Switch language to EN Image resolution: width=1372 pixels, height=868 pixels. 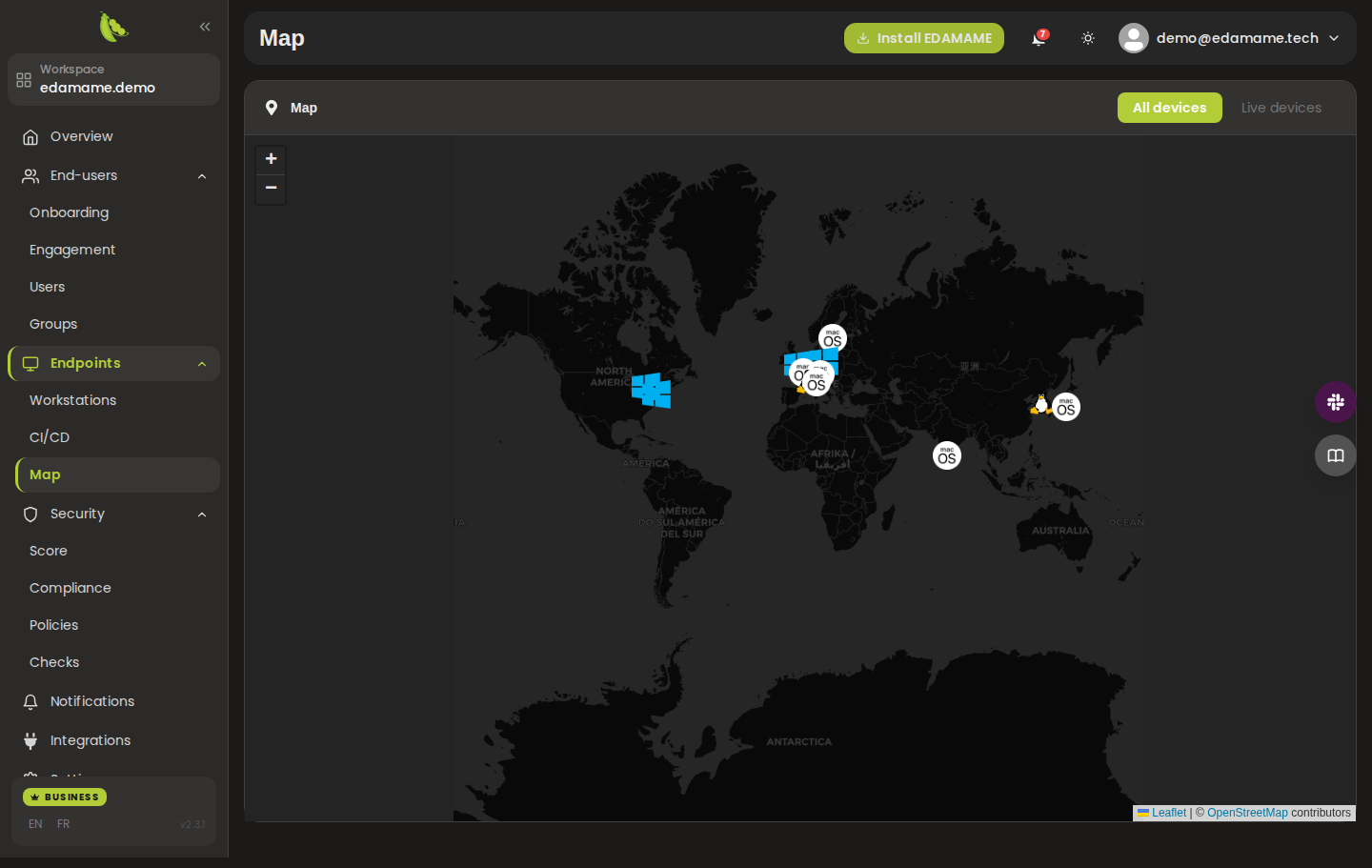[35, 824]
